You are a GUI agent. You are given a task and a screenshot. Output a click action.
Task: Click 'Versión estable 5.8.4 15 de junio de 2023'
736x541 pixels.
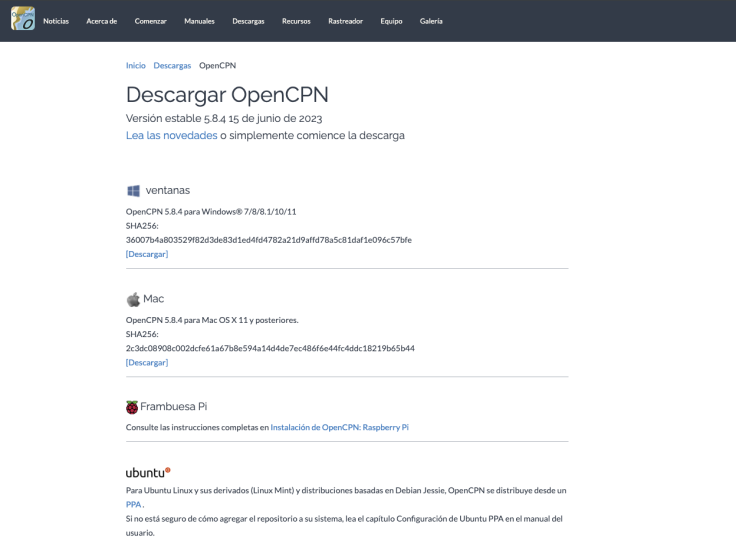224,119
